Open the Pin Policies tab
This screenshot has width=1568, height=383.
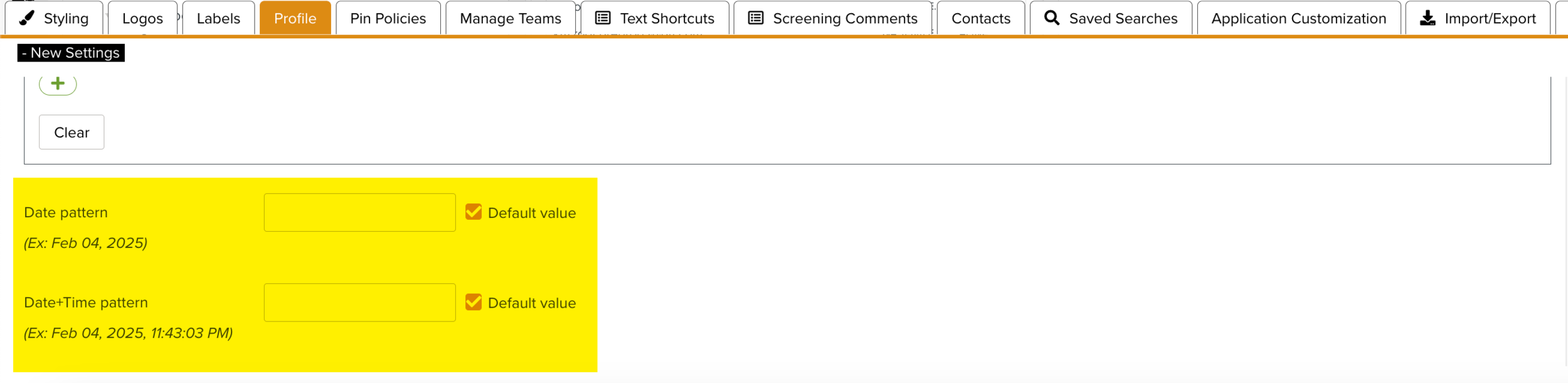coord(388,18)
